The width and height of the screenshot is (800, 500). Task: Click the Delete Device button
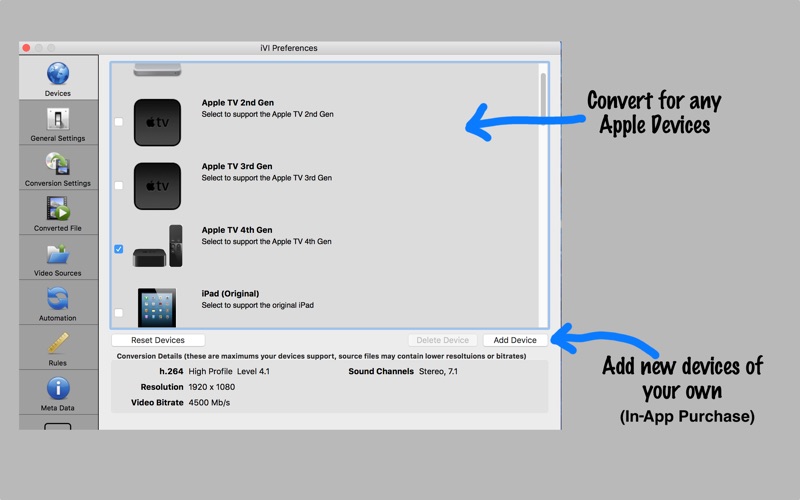coord(442,340)
